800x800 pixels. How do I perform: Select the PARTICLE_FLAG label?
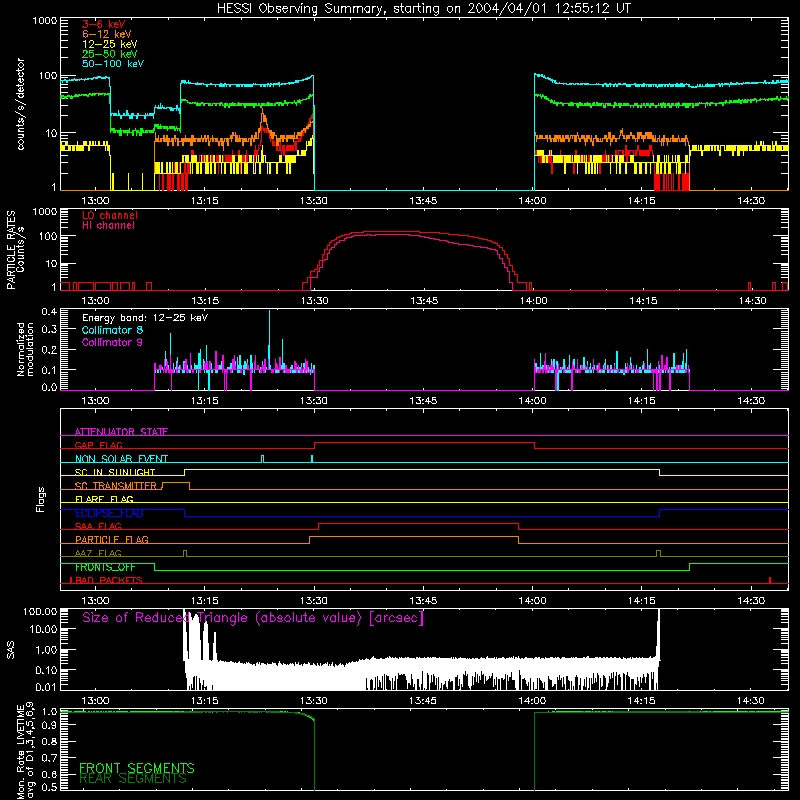[112, 539]
